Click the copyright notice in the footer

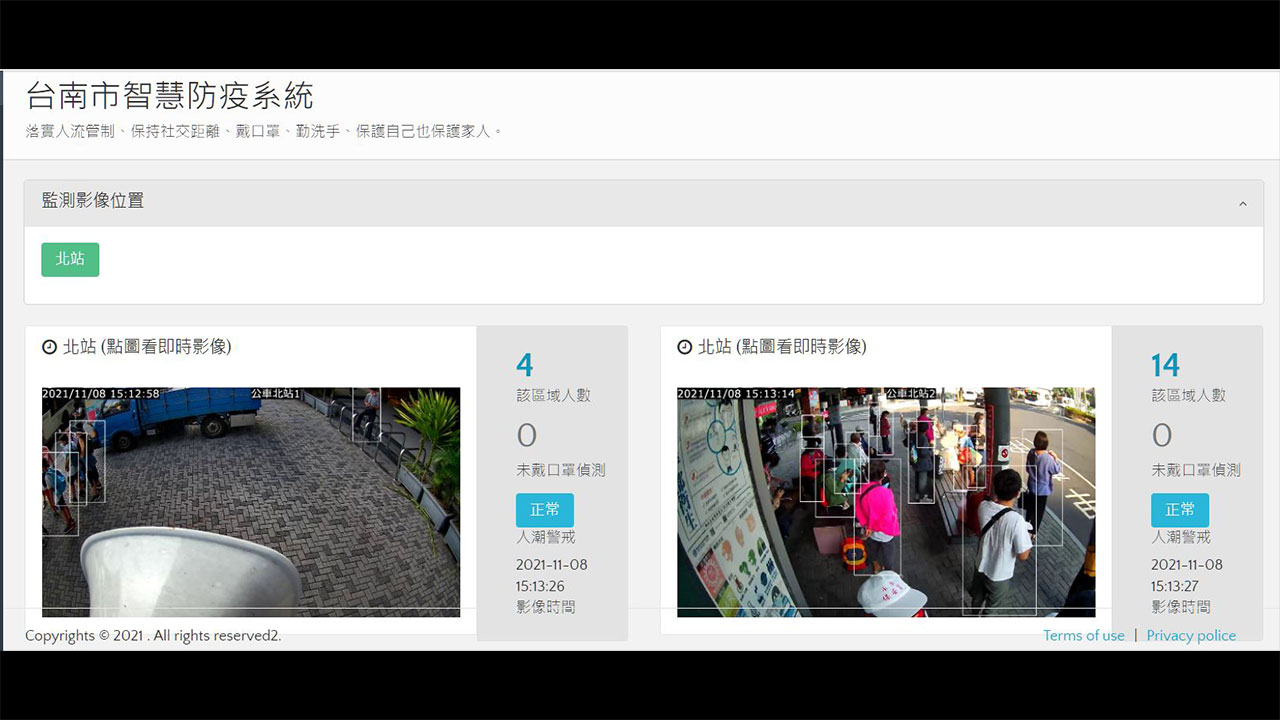pyautogui.click(x=153, y=636)
